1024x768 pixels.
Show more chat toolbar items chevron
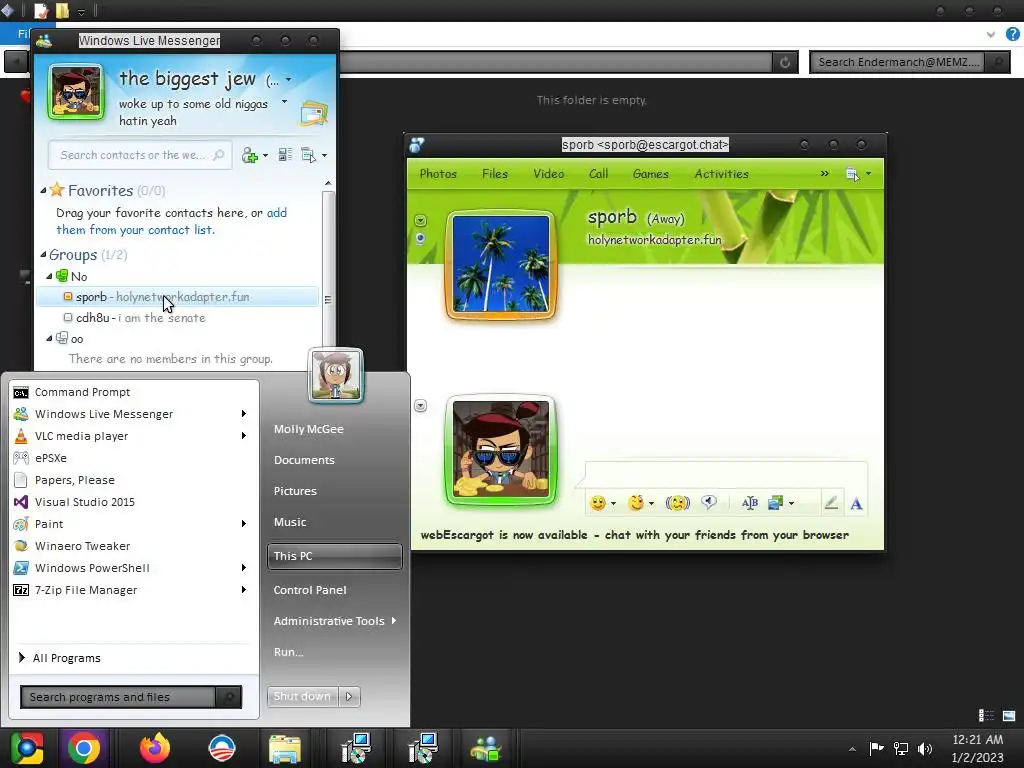[824, 174]
